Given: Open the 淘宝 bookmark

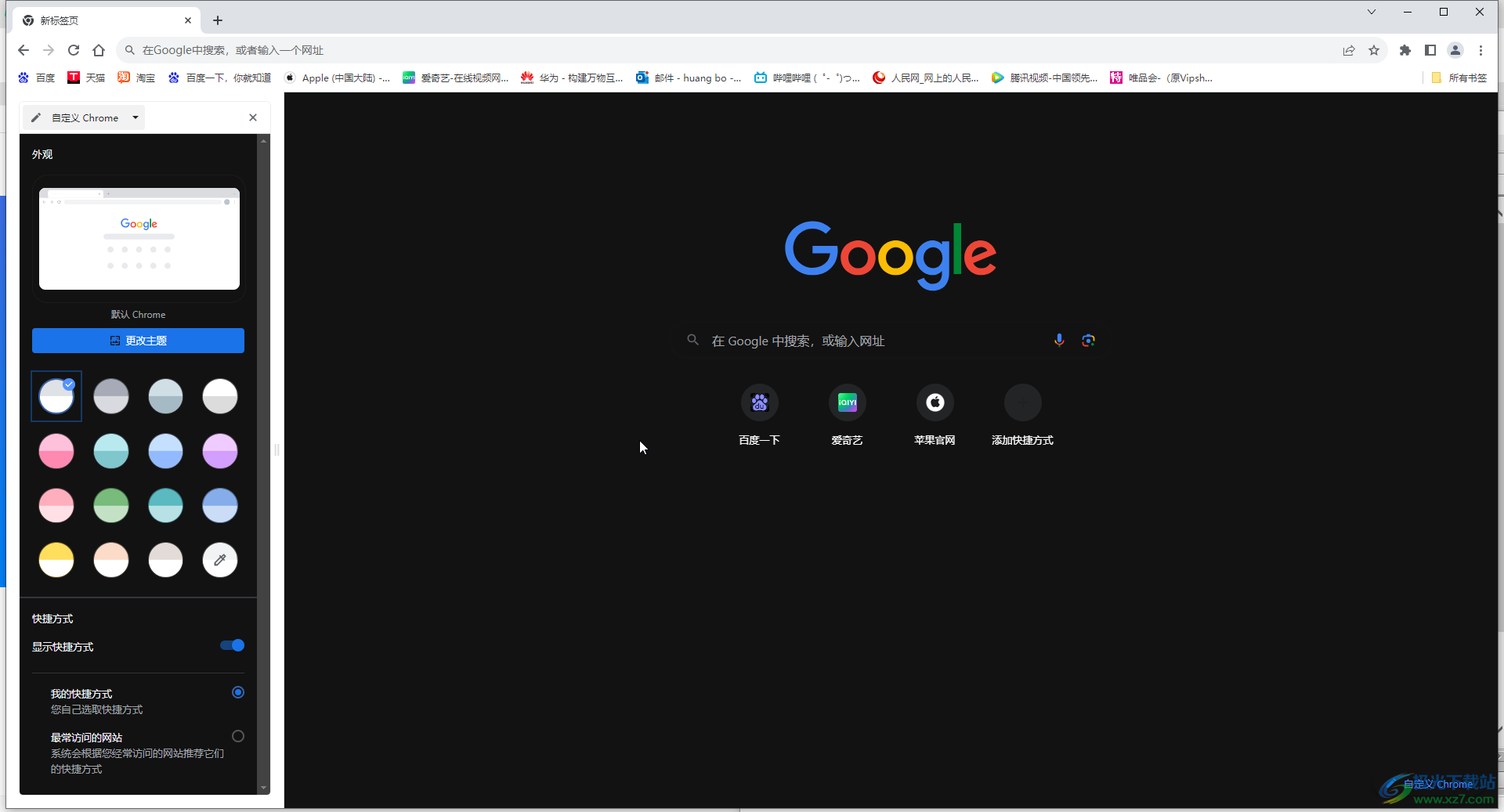Looking at the screenshot, I should point(136,78).
